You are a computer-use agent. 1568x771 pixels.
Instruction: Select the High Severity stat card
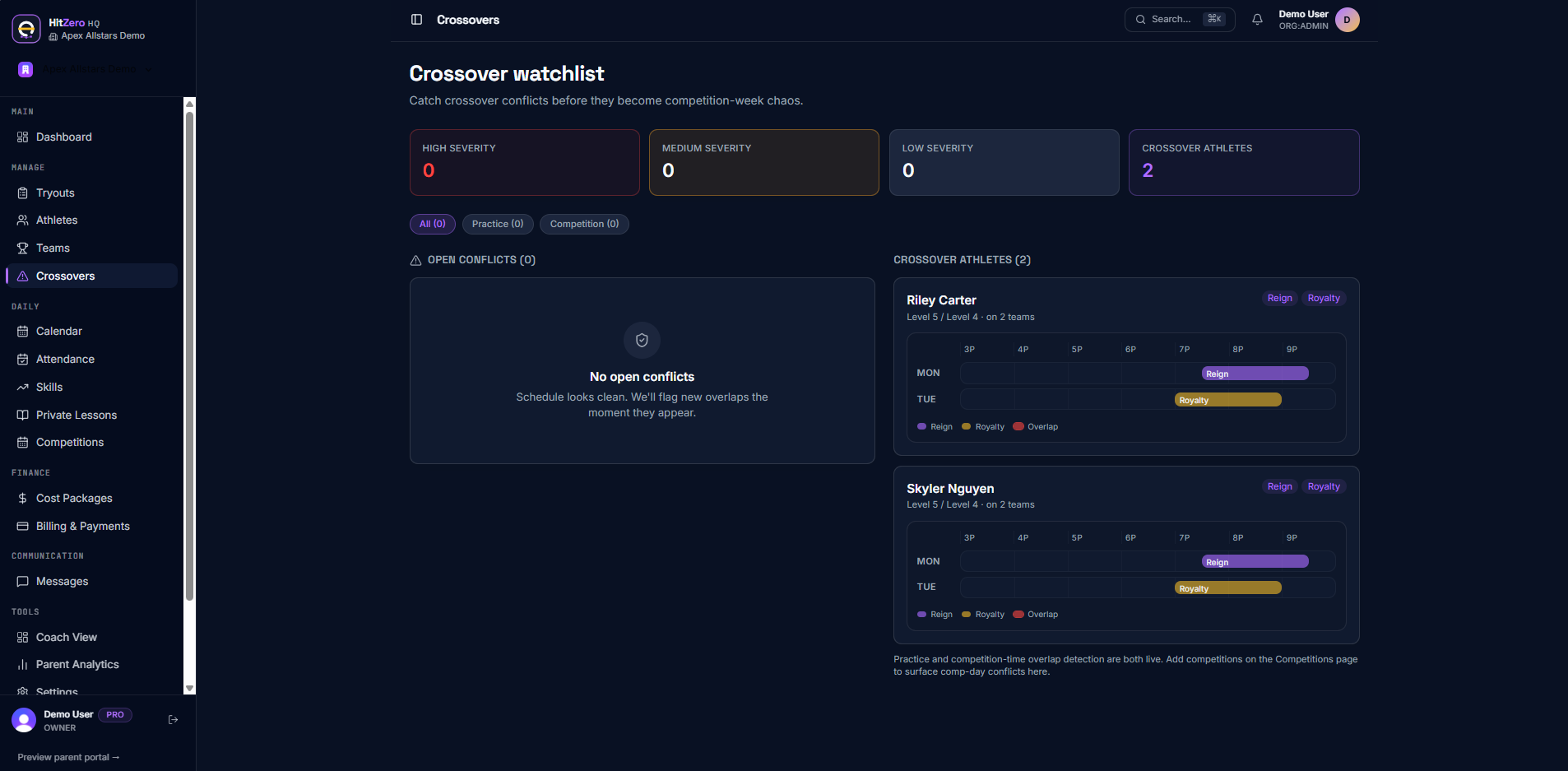click(524, 162)
